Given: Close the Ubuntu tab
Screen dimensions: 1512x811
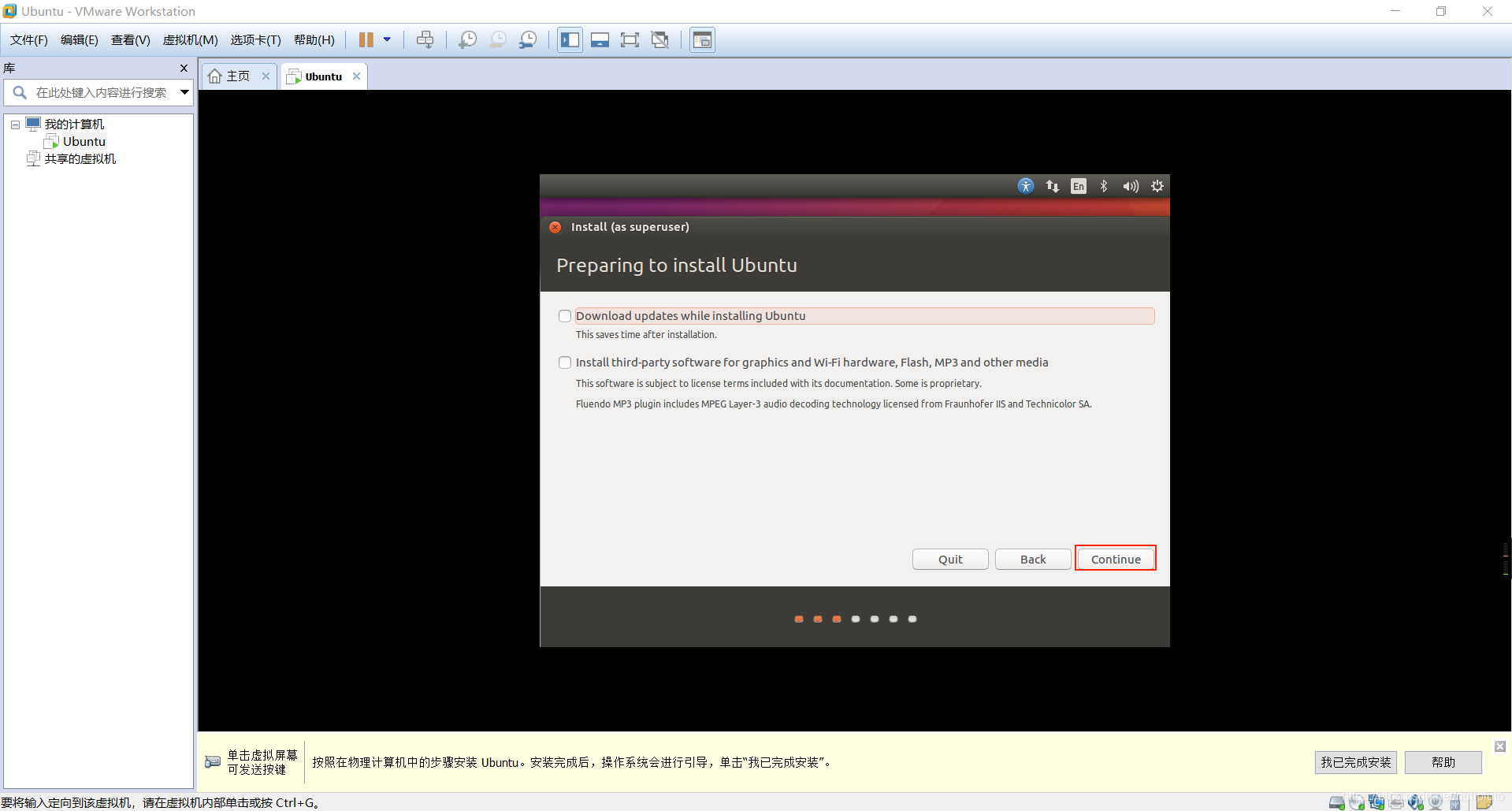Looking at the screenshot, I should [357, 76].
